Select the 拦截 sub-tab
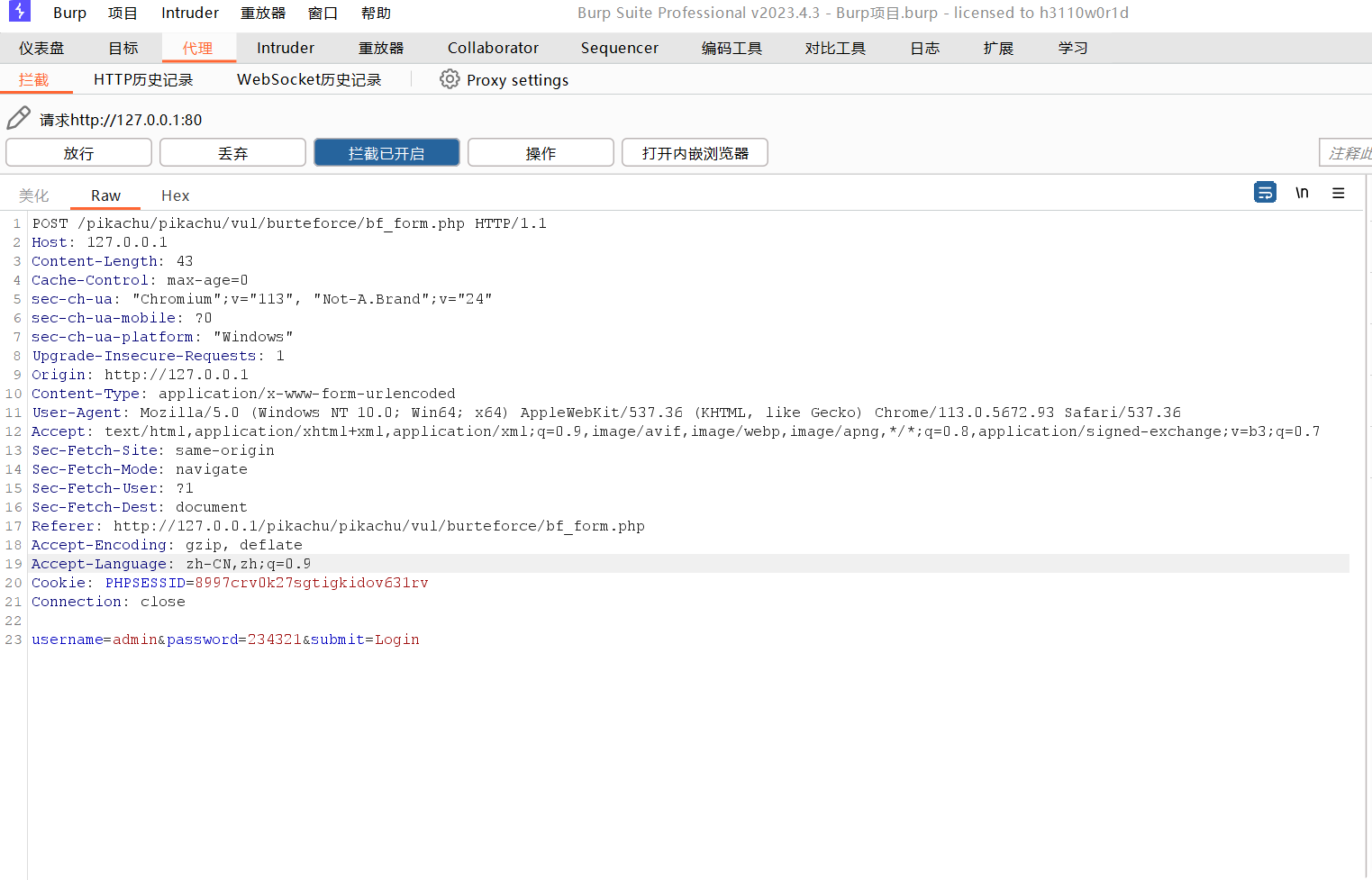The image size is (1372, 880). tap(34, 79)
